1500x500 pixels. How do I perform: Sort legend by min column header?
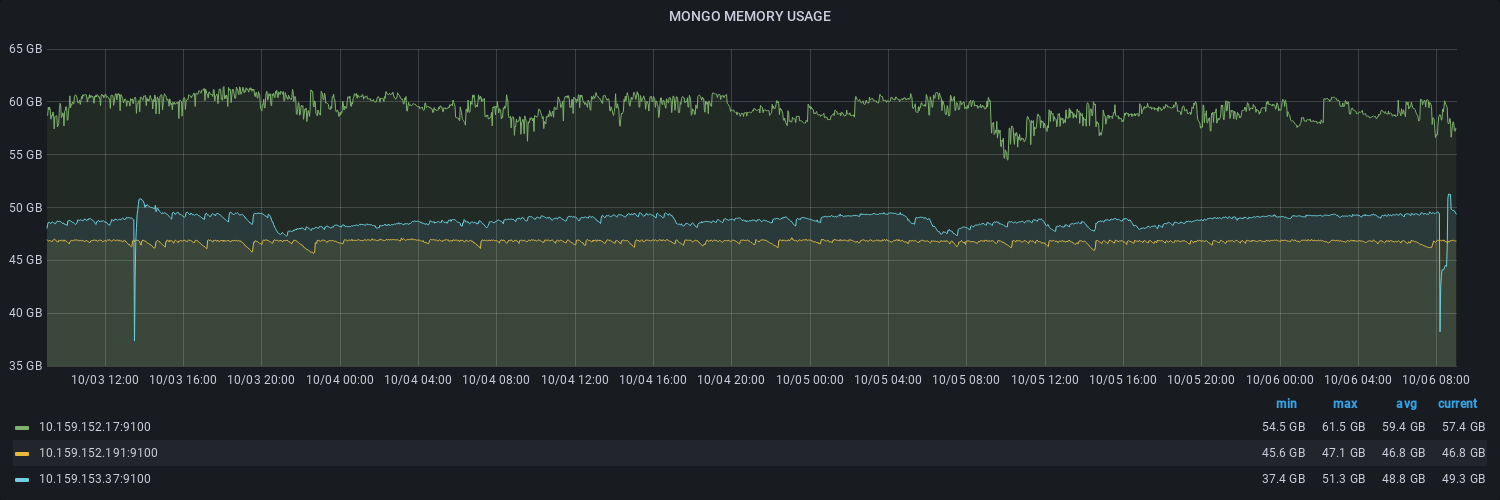[1286, 404]
